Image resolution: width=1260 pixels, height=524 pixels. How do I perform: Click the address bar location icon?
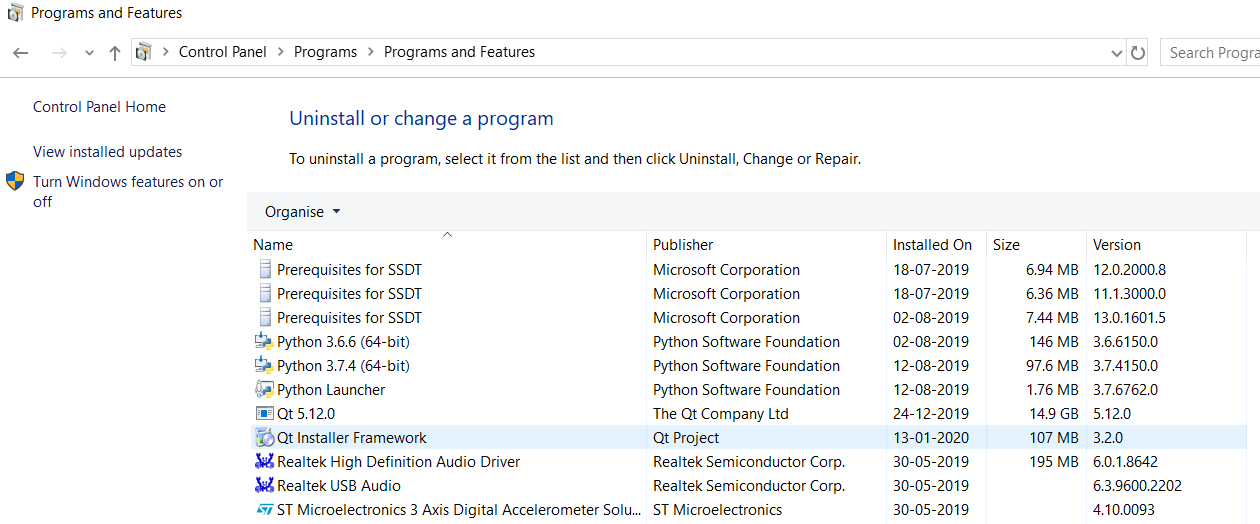tap(144, 52)
